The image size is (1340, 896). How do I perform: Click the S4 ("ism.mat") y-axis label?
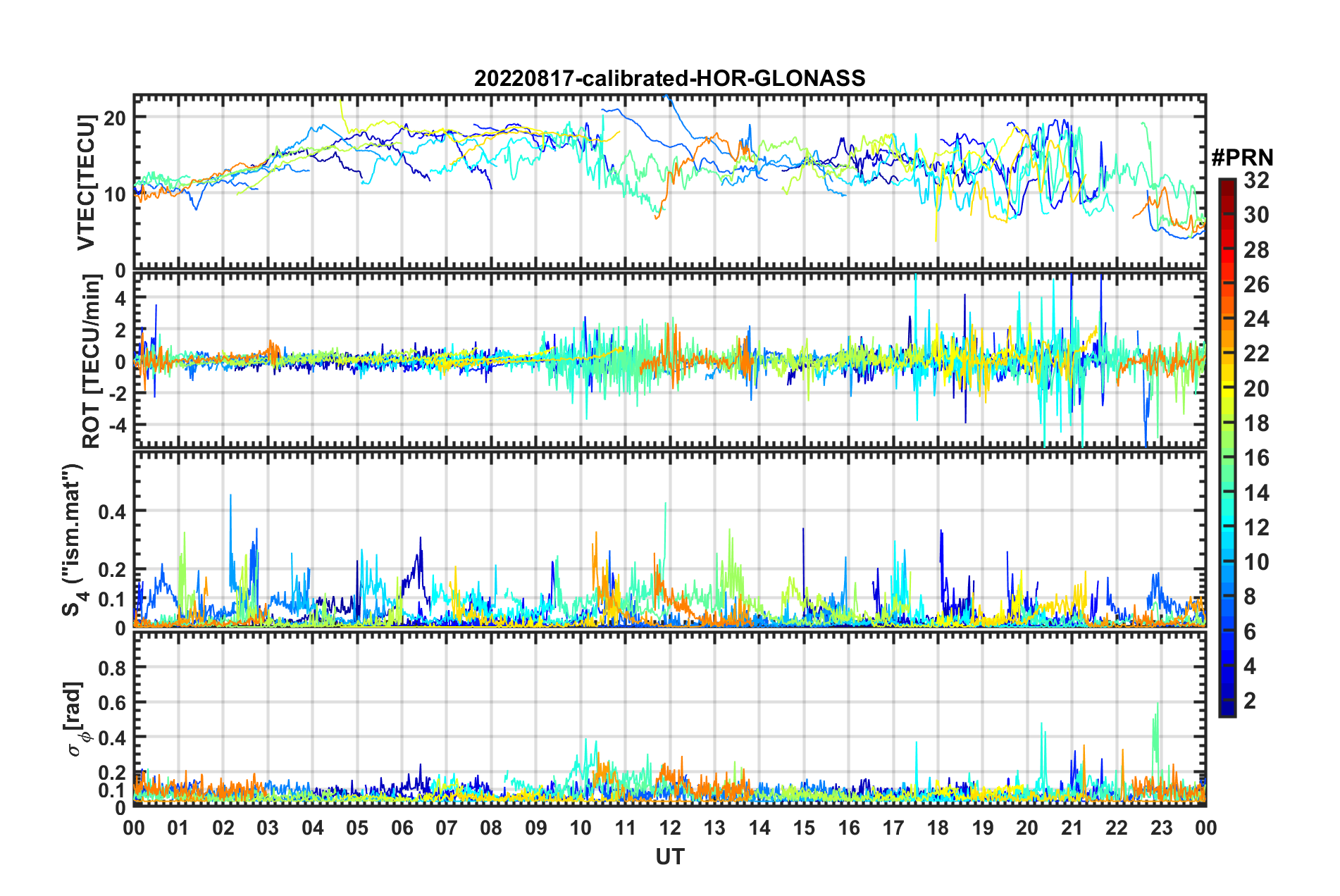(x=73, y=540)
